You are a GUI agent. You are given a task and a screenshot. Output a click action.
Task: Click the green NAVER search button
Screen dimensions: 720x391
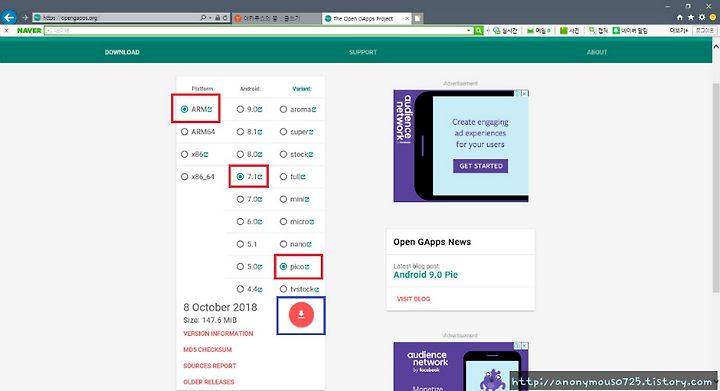coord(478,31)
